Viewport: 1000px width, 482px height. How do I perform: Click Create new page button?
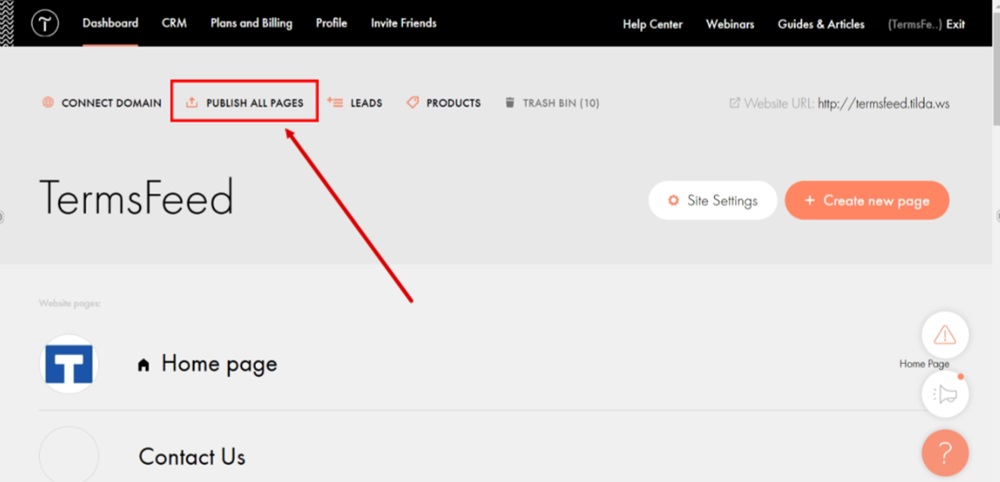[x=867, y=200]
